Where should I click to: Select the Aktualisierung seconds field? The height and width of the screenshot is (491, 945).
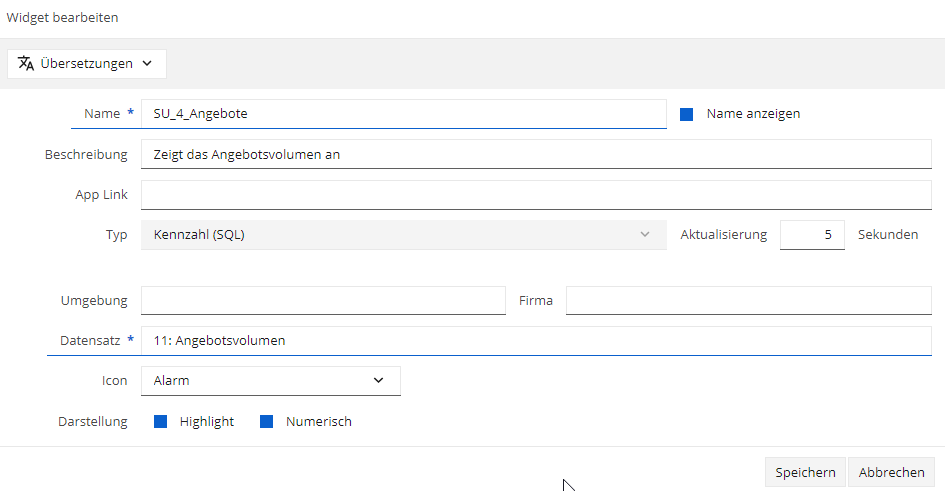812,235
